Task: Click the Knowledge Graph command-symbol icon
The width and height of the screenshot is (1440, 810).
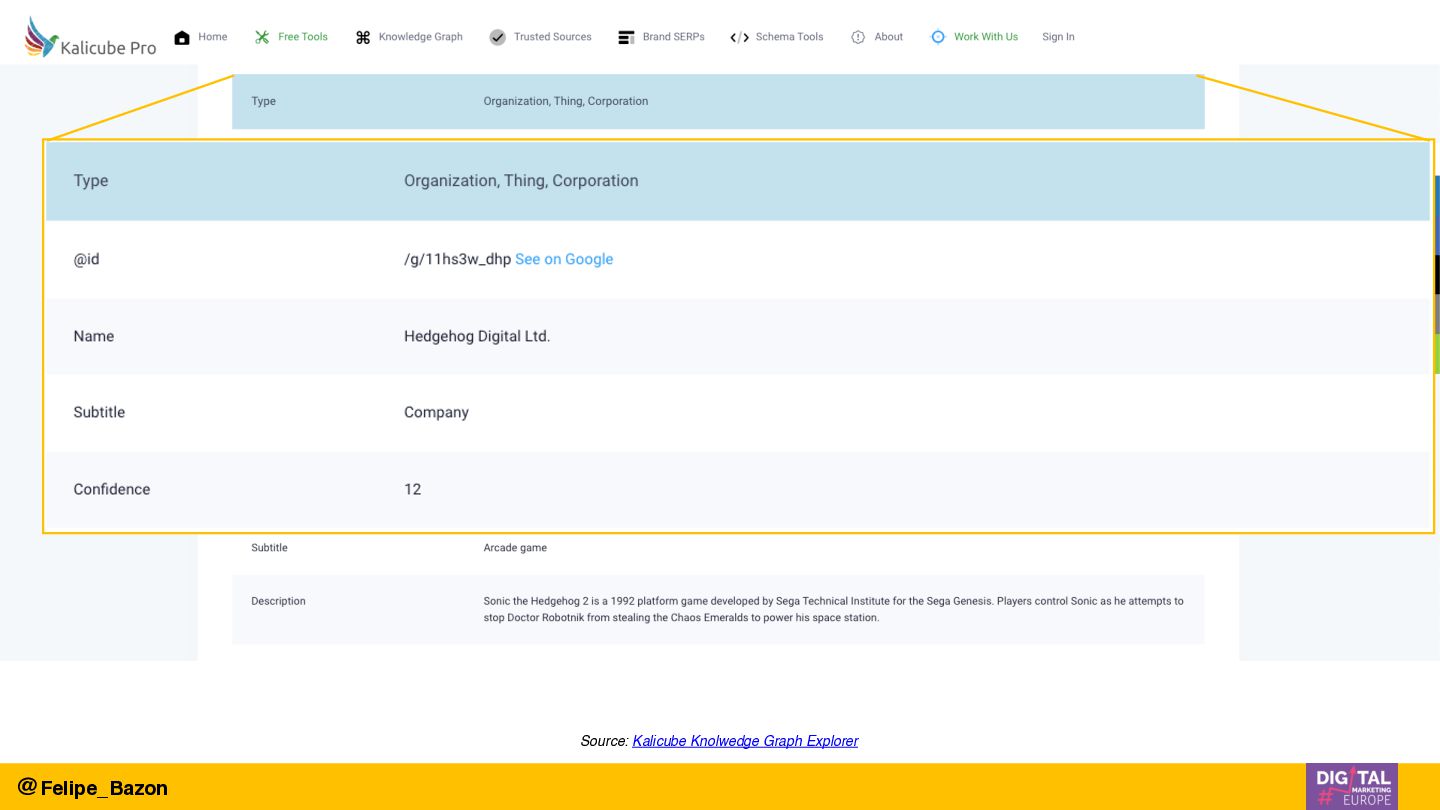Action: [x=363, y=37]
